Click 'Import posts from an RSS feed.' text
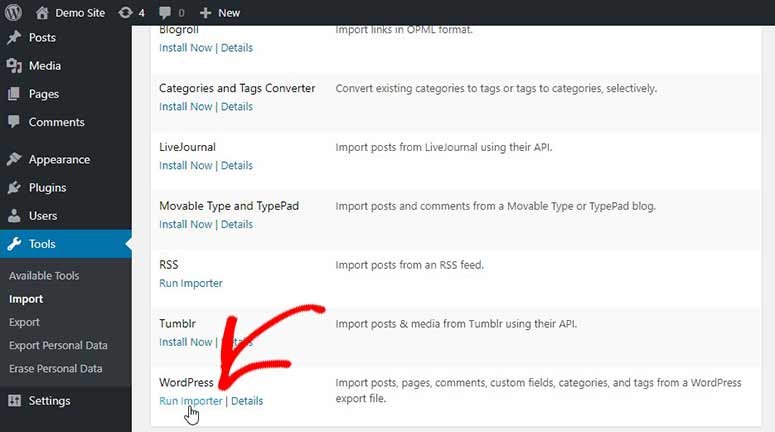This screenshot has height=432, width=775. (x=410, y=265)
